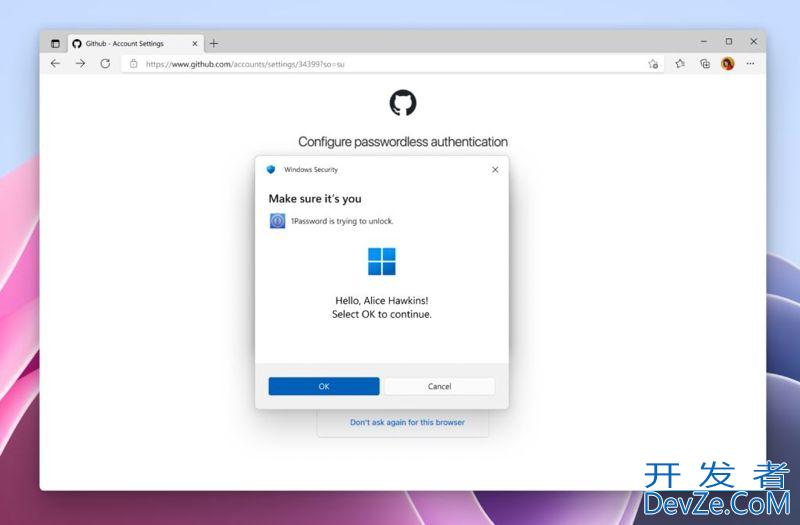Open a new tab with the plus button
Viewport: 800px width, 525px height.
214,44
